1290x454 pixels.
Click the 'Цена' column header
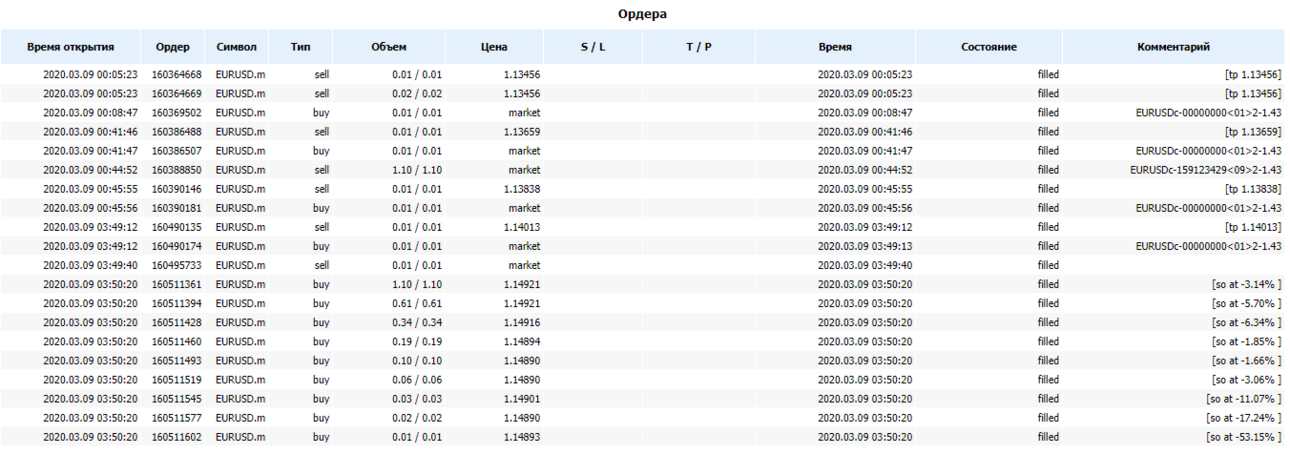click(x=494, y=47)
